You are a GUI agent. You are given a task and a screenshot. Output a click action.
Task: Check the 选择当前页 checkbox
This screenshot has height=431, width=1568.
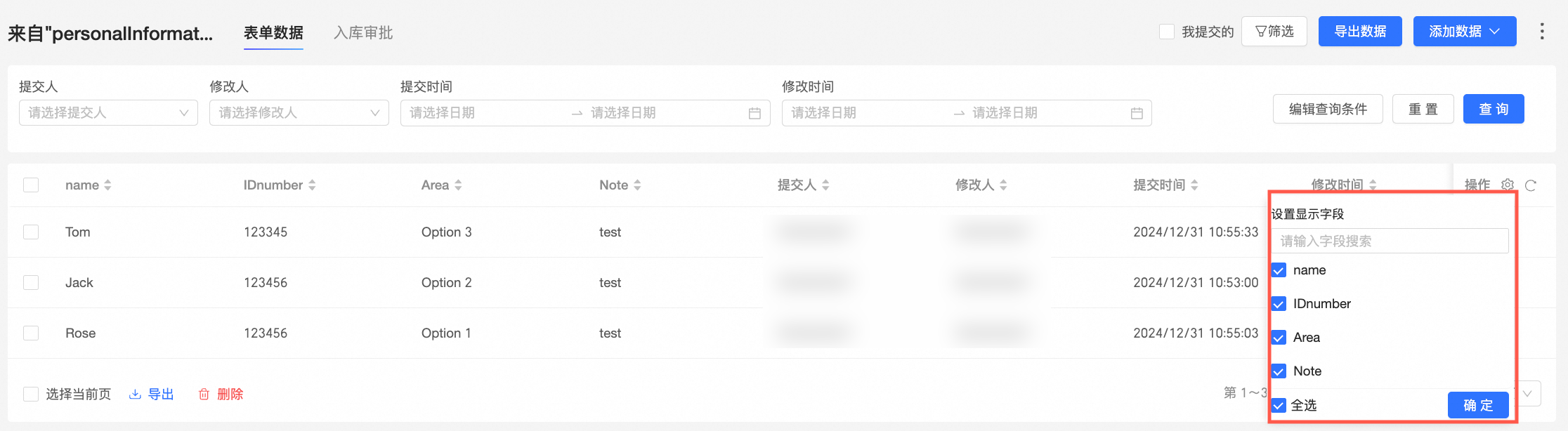click(x=31, y=394)
